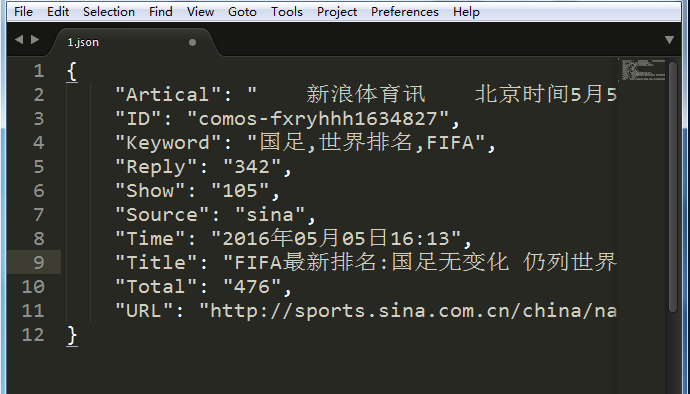The height and width of the screenshot is (394, 690).
Task: Click line number 12 in gutter
Action: point(33,335)
